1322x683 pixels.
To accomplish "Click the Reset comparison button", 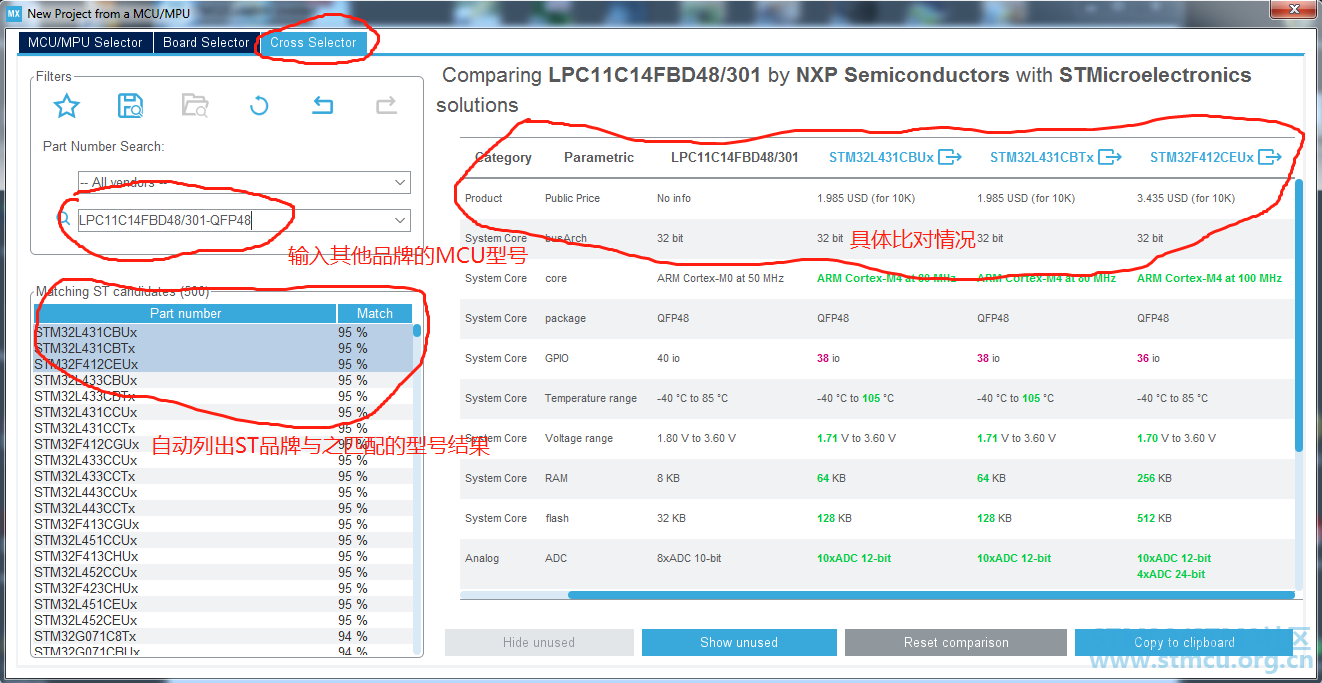I will (956, 642).
